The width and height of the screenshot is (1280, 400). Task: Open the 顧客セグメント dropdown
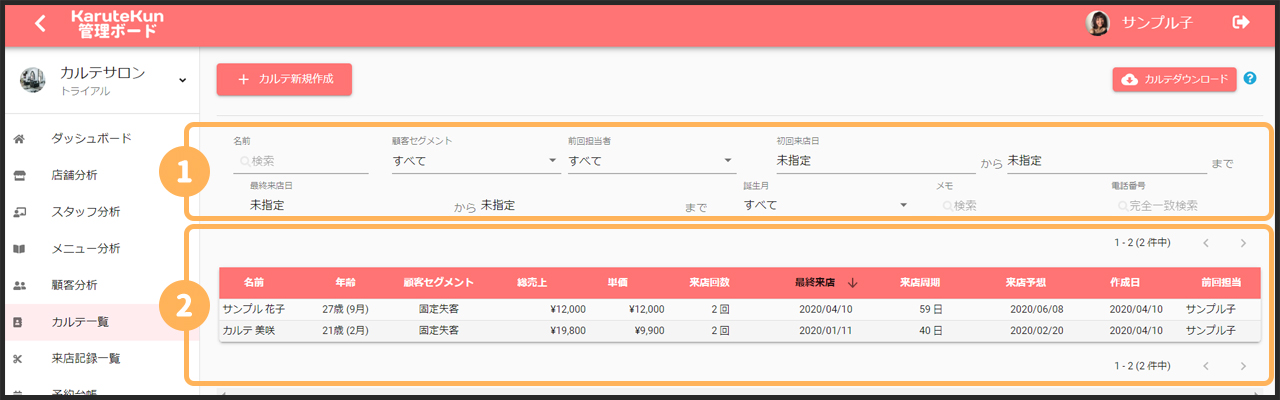pyautogui.click(x=476, y=160)
